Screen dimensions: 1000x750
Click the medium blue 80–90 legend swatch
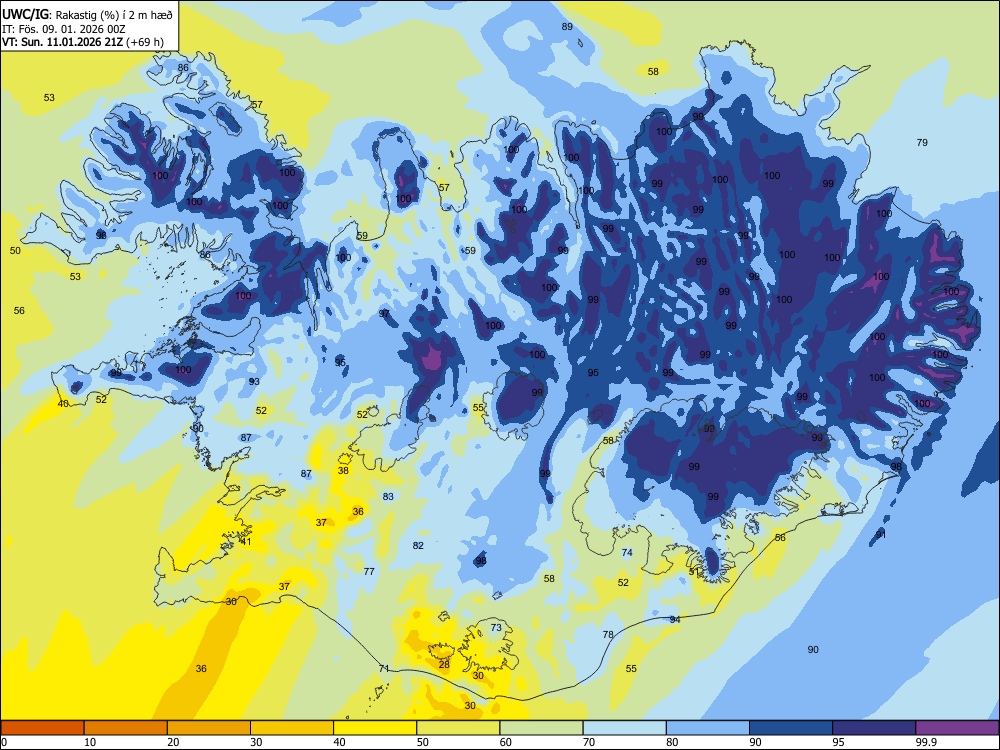[708, 728]
